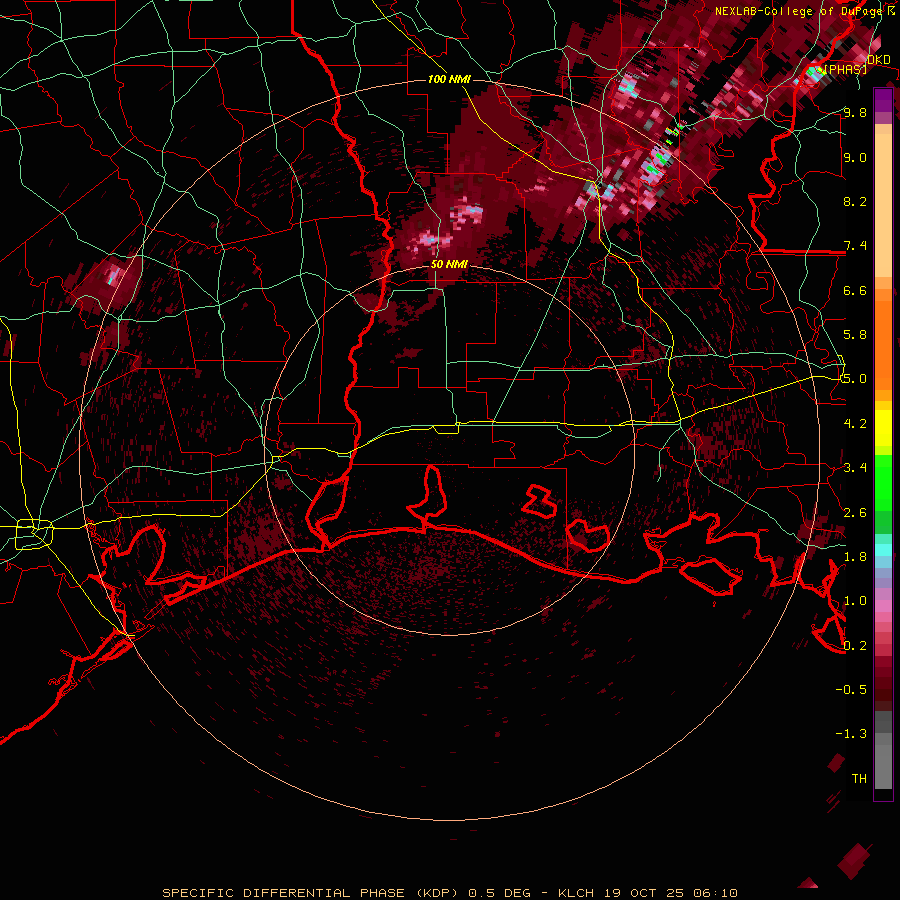Click the 100 NMI range ring label
Image resolution: width=900 pixels, height=900 pixels.
tap(449, 79)
